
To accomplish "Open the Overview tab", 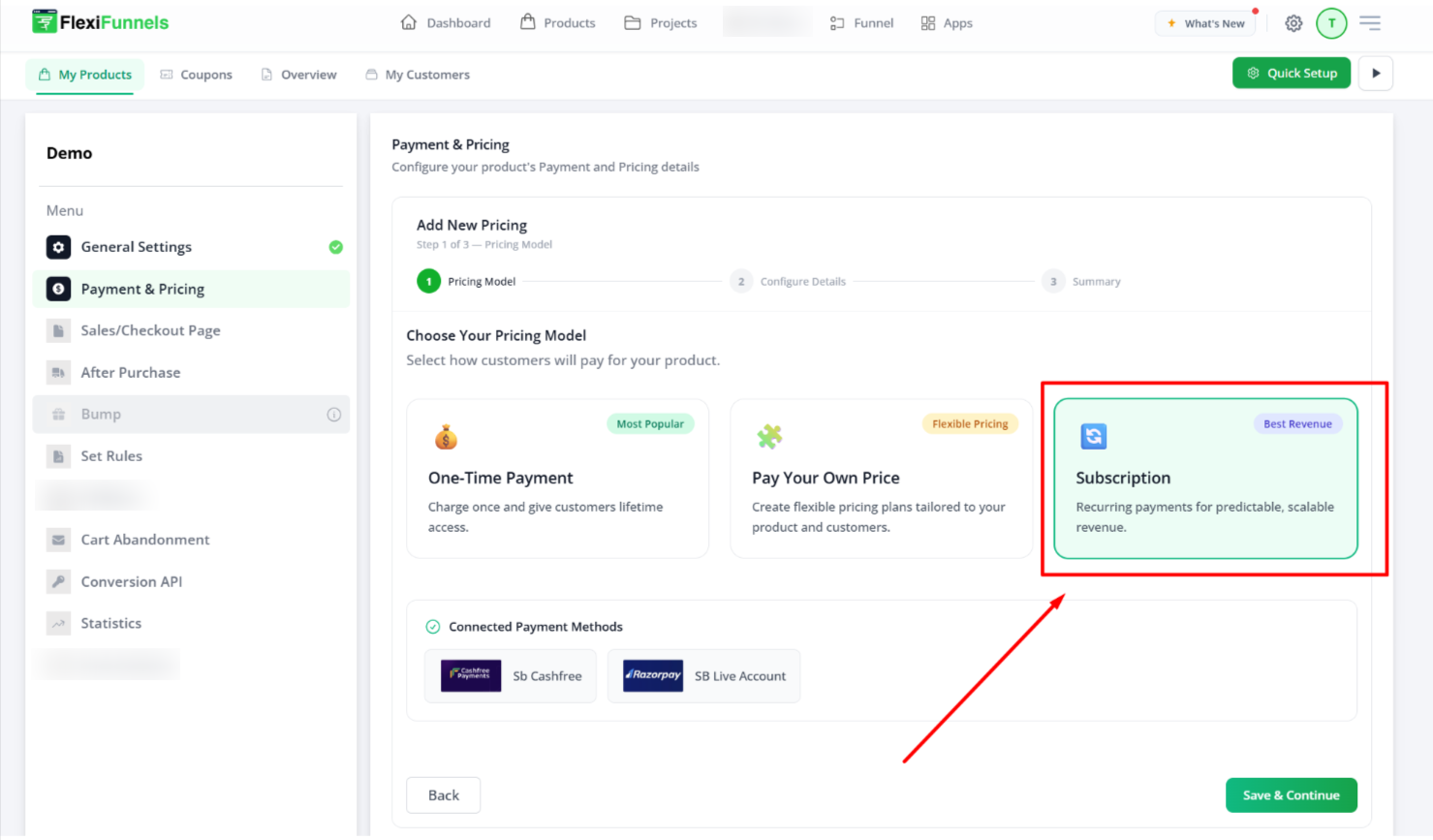I will [x=299, y=75].
